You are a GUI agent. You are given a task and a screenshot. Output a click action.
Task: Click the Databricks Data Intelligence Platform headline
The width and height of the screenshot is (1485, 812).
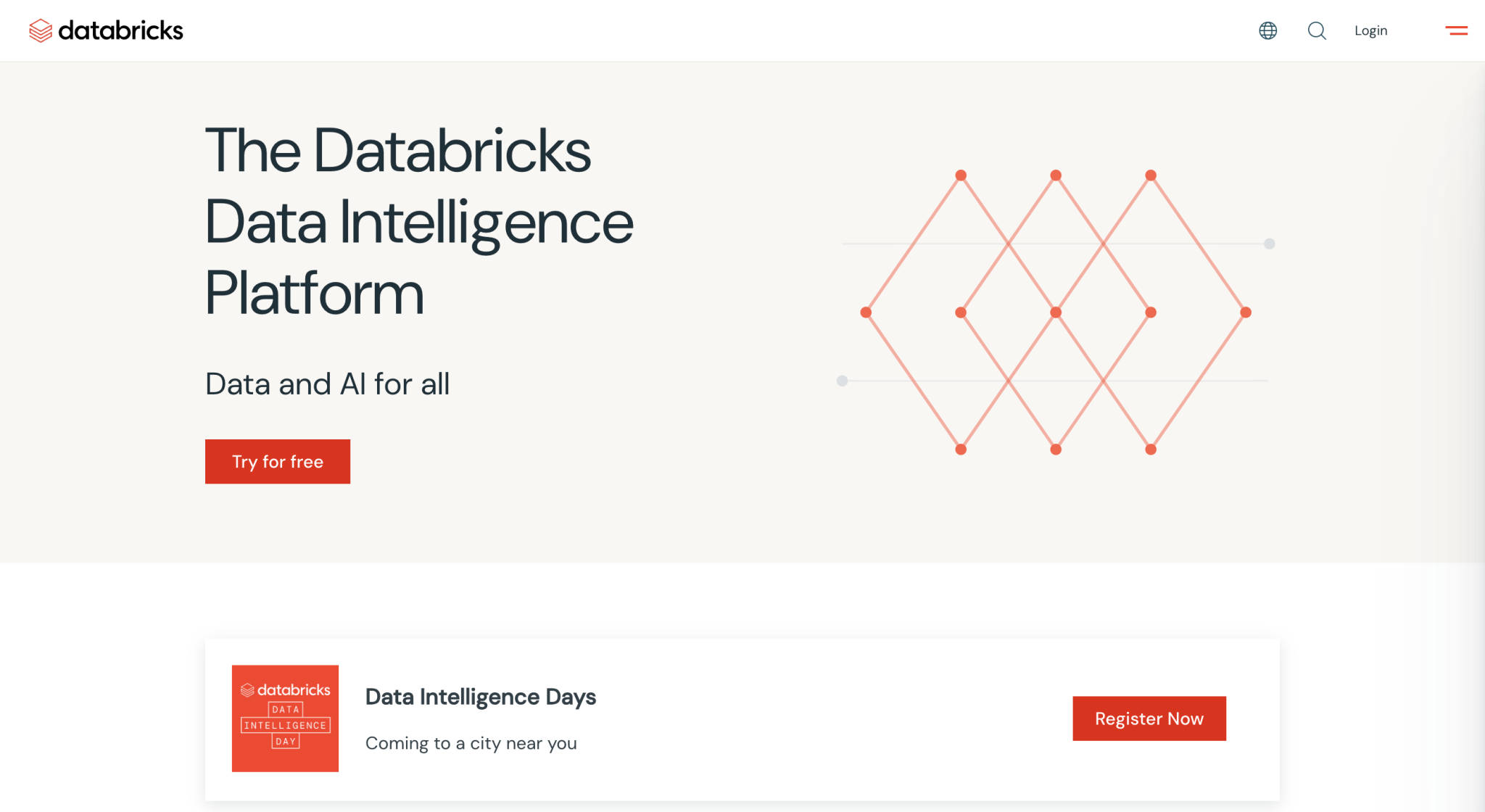(x=418, y=221)
